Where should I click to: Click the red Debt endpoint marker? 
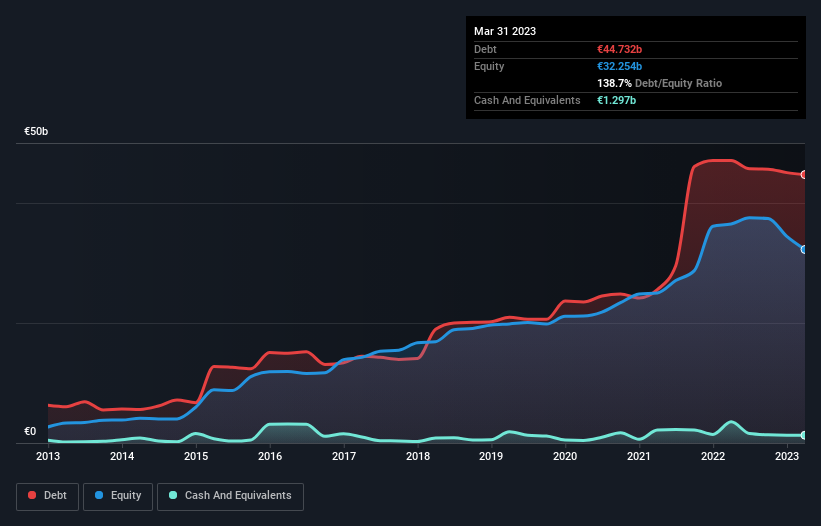(804, 175)
